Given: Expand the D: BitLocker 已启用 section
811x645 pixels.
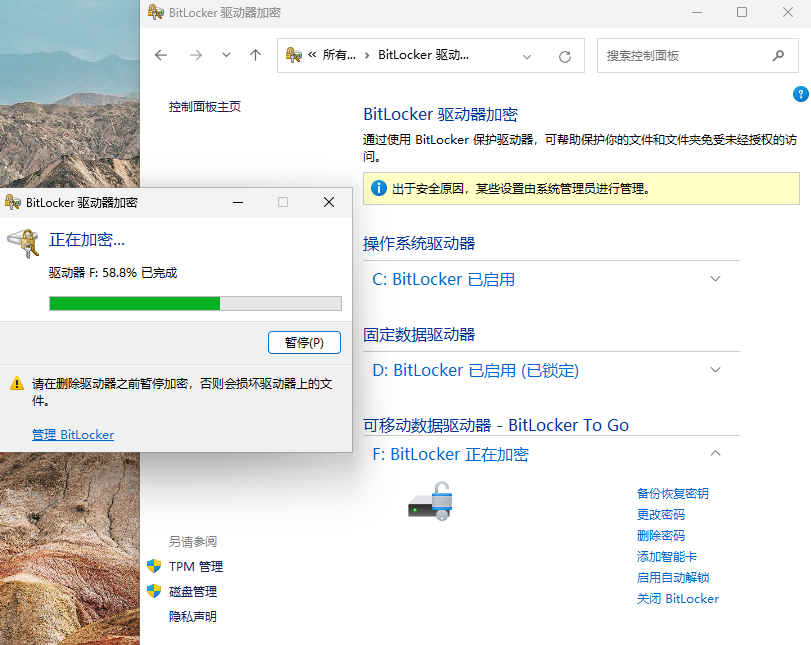Looking at the screenshot, I should coord(715,369).
